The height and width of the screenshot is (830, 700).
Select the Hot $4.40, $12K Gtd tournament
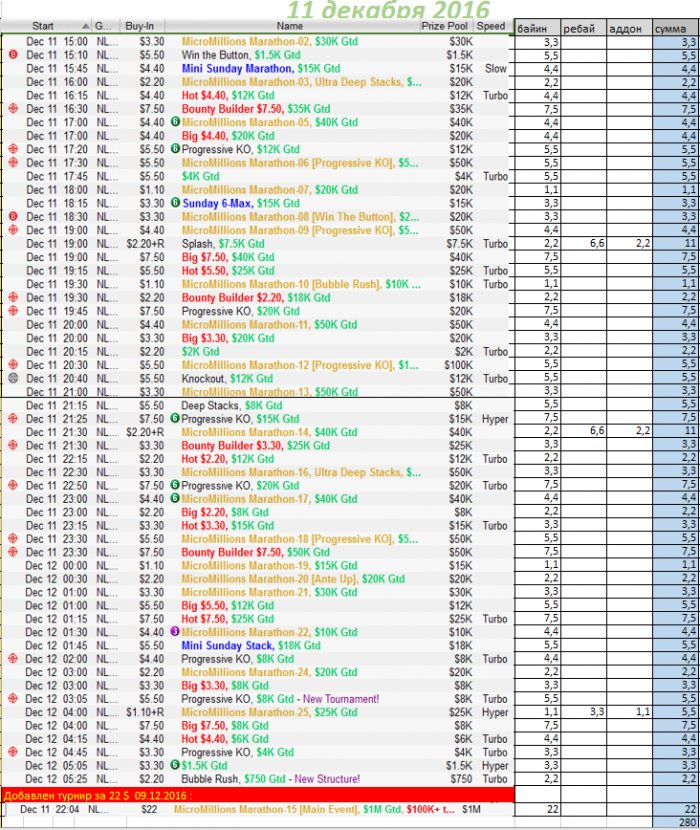click(228, 95)
